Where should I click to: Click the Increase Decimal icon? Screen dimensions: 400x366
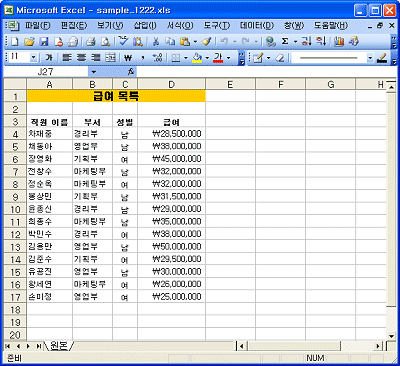click(x=157, y=58)
